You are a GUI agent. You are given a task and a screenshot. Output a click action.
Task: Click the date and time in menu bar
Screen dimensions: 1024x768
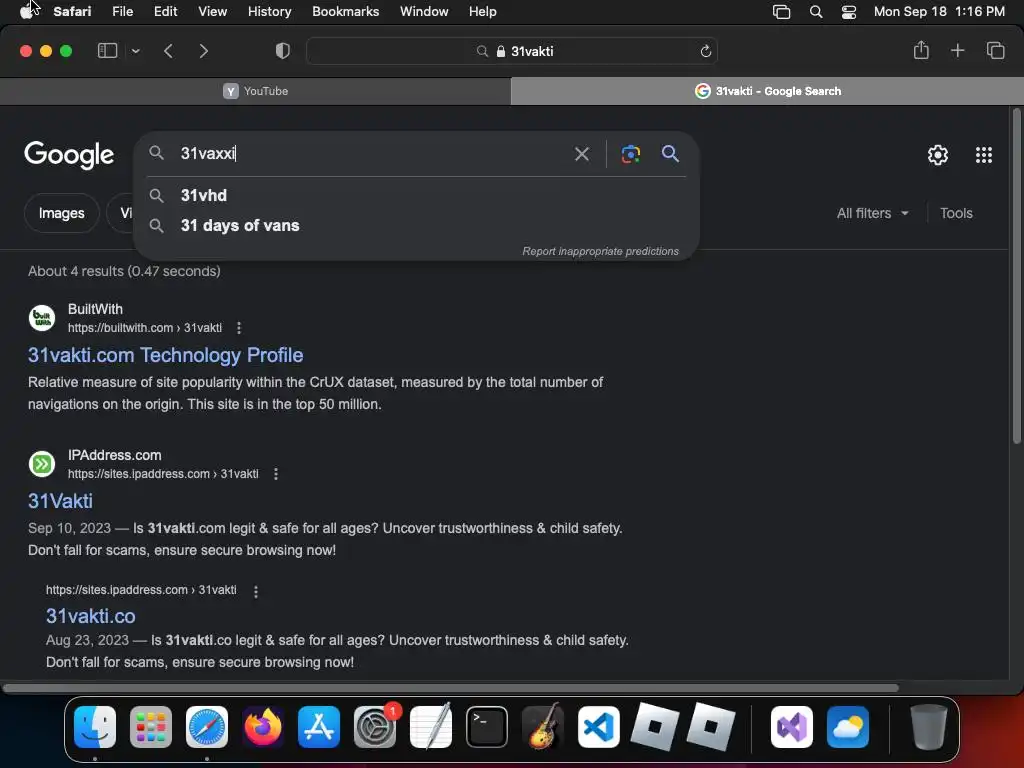939,11
